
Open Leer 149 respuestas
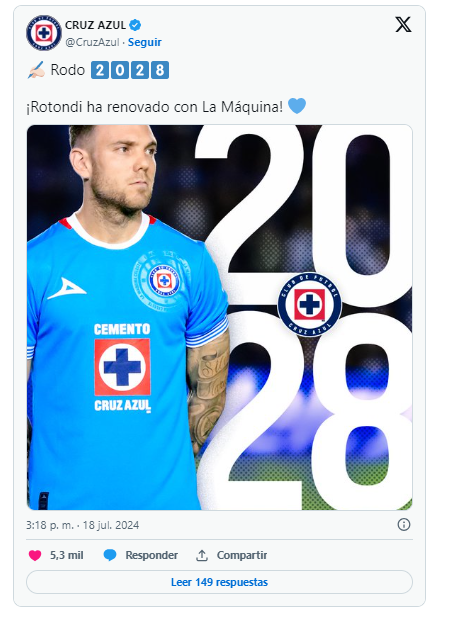coord(220,582)
